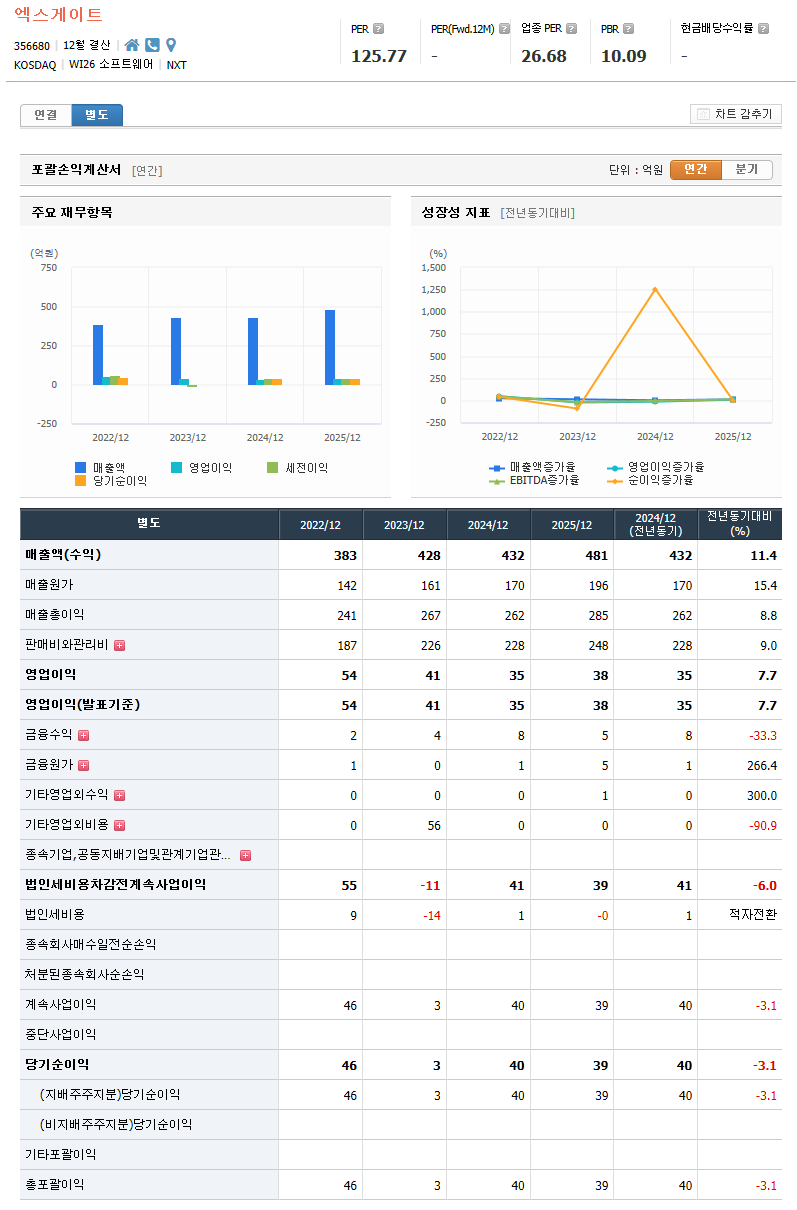Click the 2025/12 column header
This screenshot has height=1210, width=797.
point(572,525)
